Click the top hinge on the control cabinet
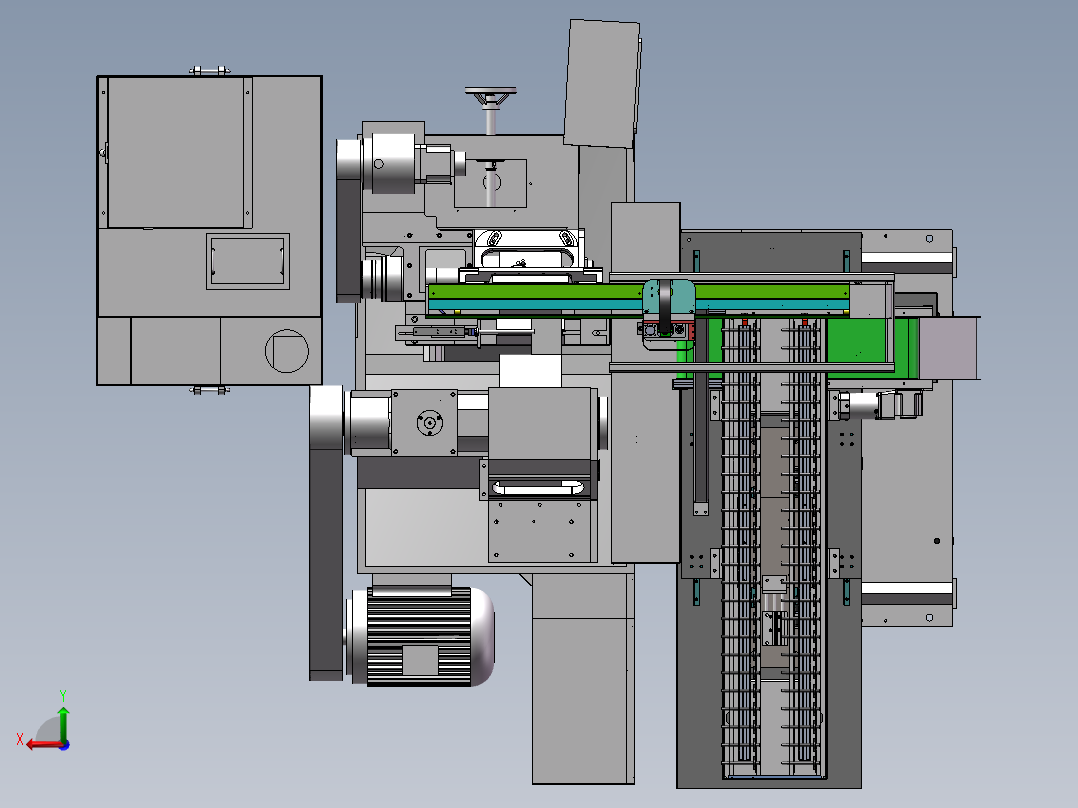 [210, 70]
